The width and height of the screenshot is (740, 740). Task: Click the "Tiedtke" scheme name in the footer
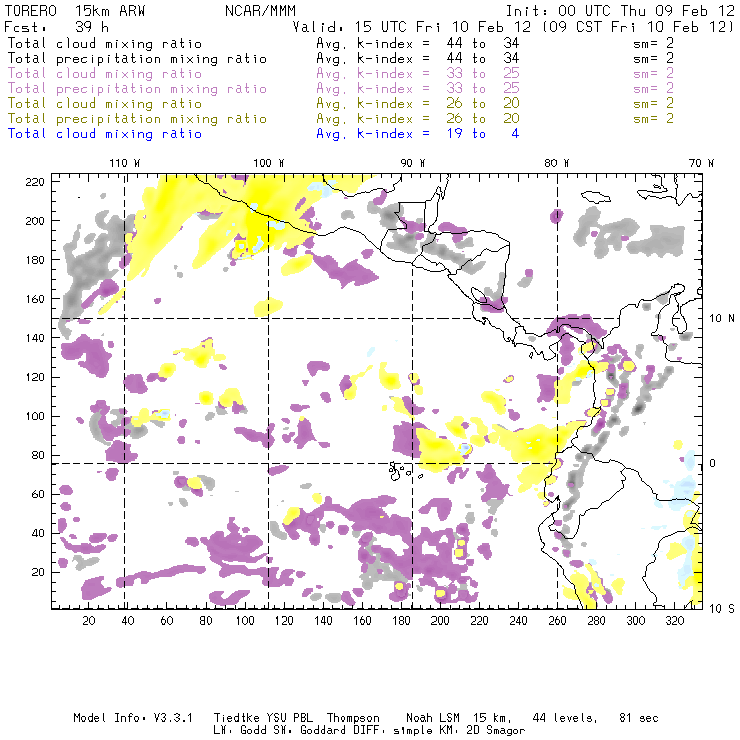pyautogui.click(x=237, y=718)
